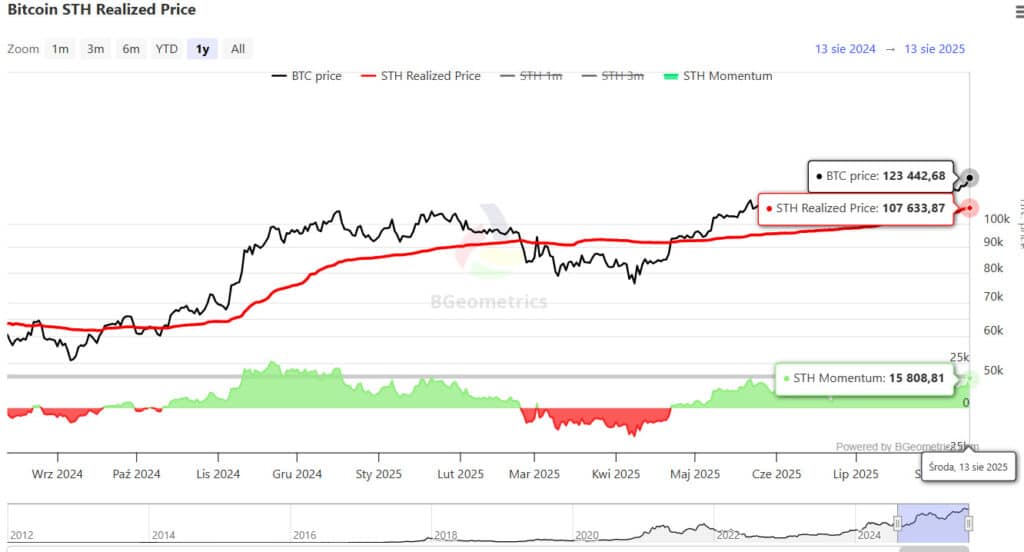Toggle BTC price series in legend
Viewport: 1024px width, 552px height.
[x=306, y=76]
